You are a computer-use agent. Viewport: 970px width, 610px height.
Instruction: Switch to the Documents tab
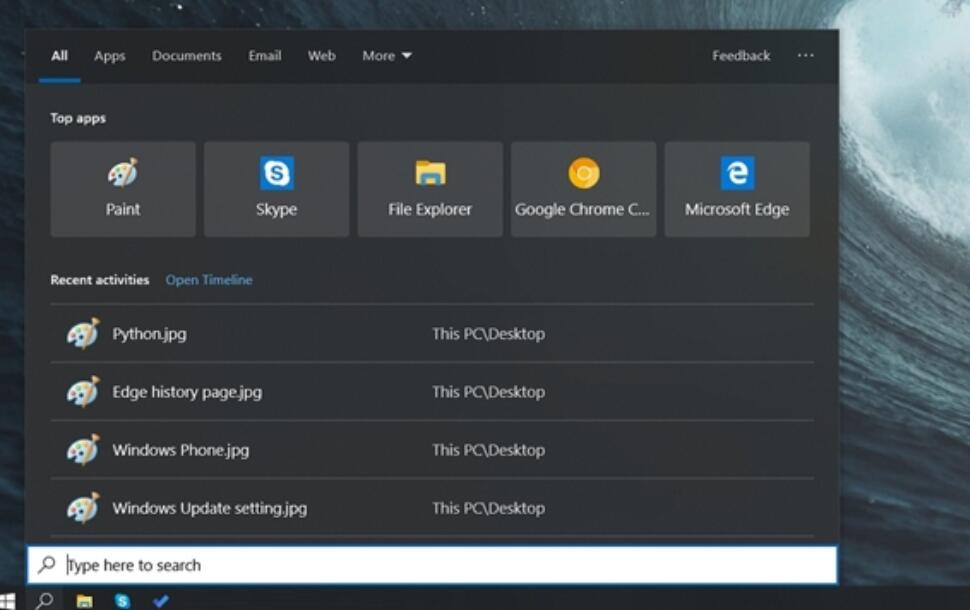click(186, 56)
